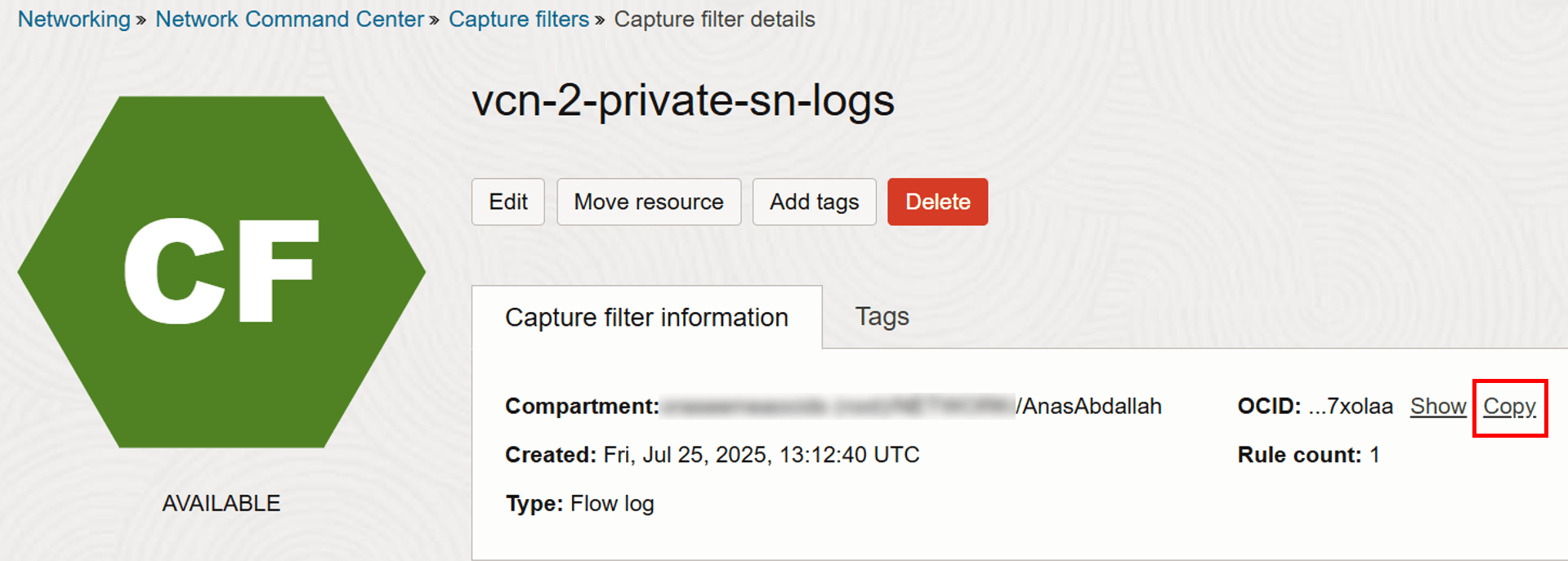Click the red Delete button
This screenshot has width=1568, height=561.
pyautogui.click(x=937, y=202)
